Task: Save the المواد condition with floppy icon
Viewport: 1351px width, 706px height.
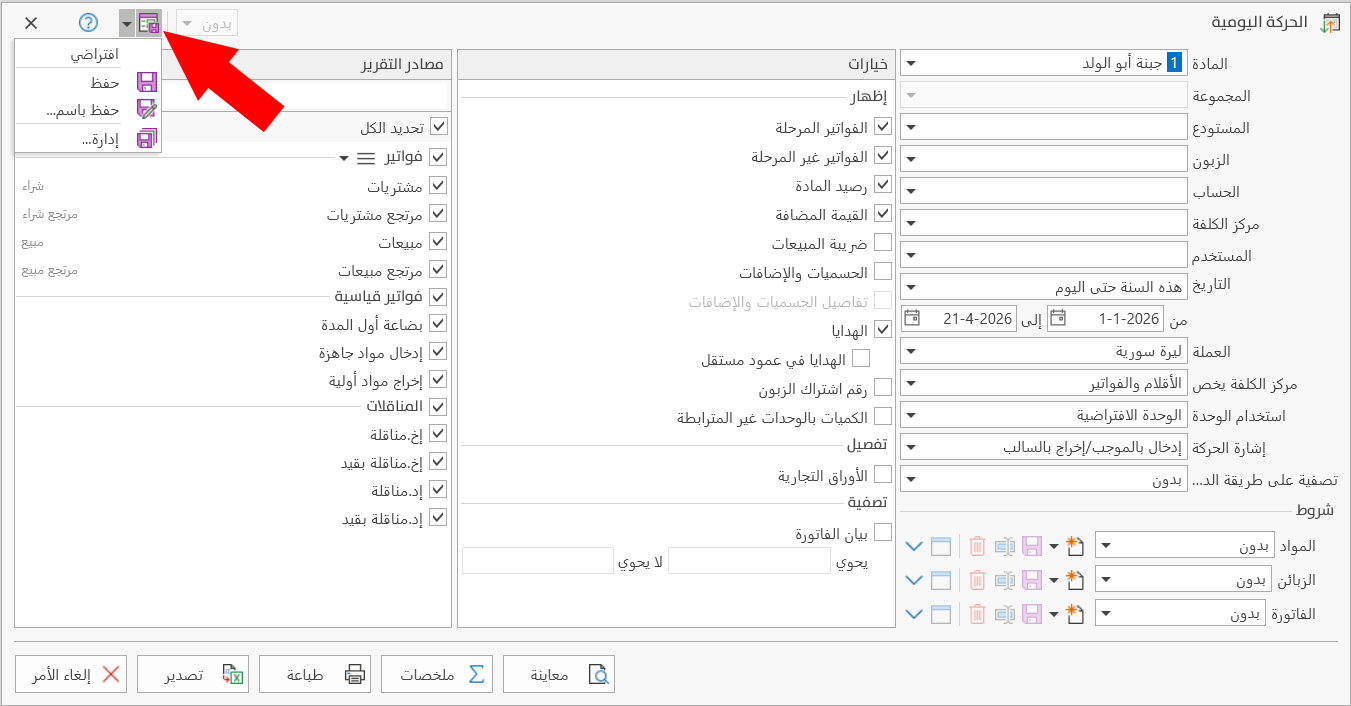Action: tap(1032, 546)
